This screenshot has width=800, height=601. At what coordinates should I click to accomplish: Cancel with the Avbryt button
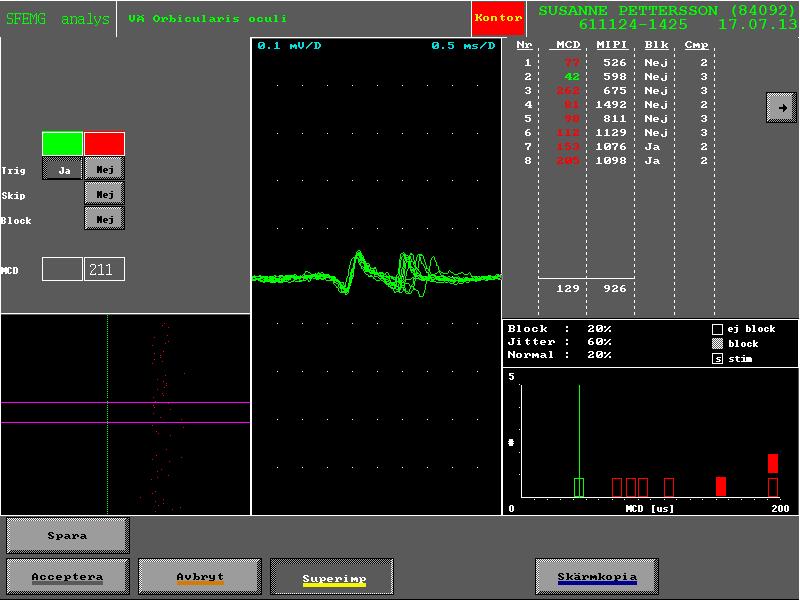199,577
